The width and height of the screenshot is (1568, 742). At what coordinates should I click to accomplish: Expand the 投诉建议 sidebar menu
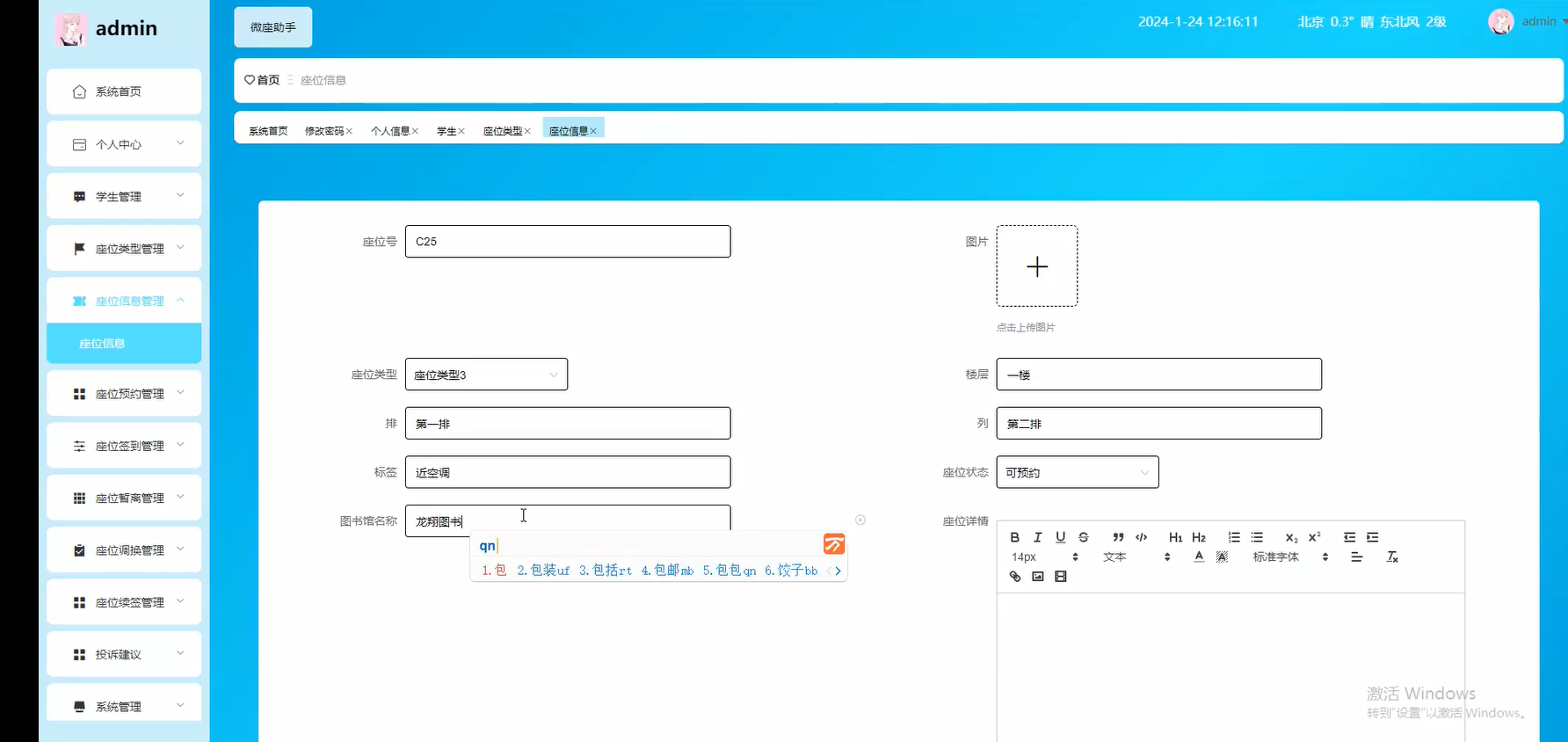point(124,654)
